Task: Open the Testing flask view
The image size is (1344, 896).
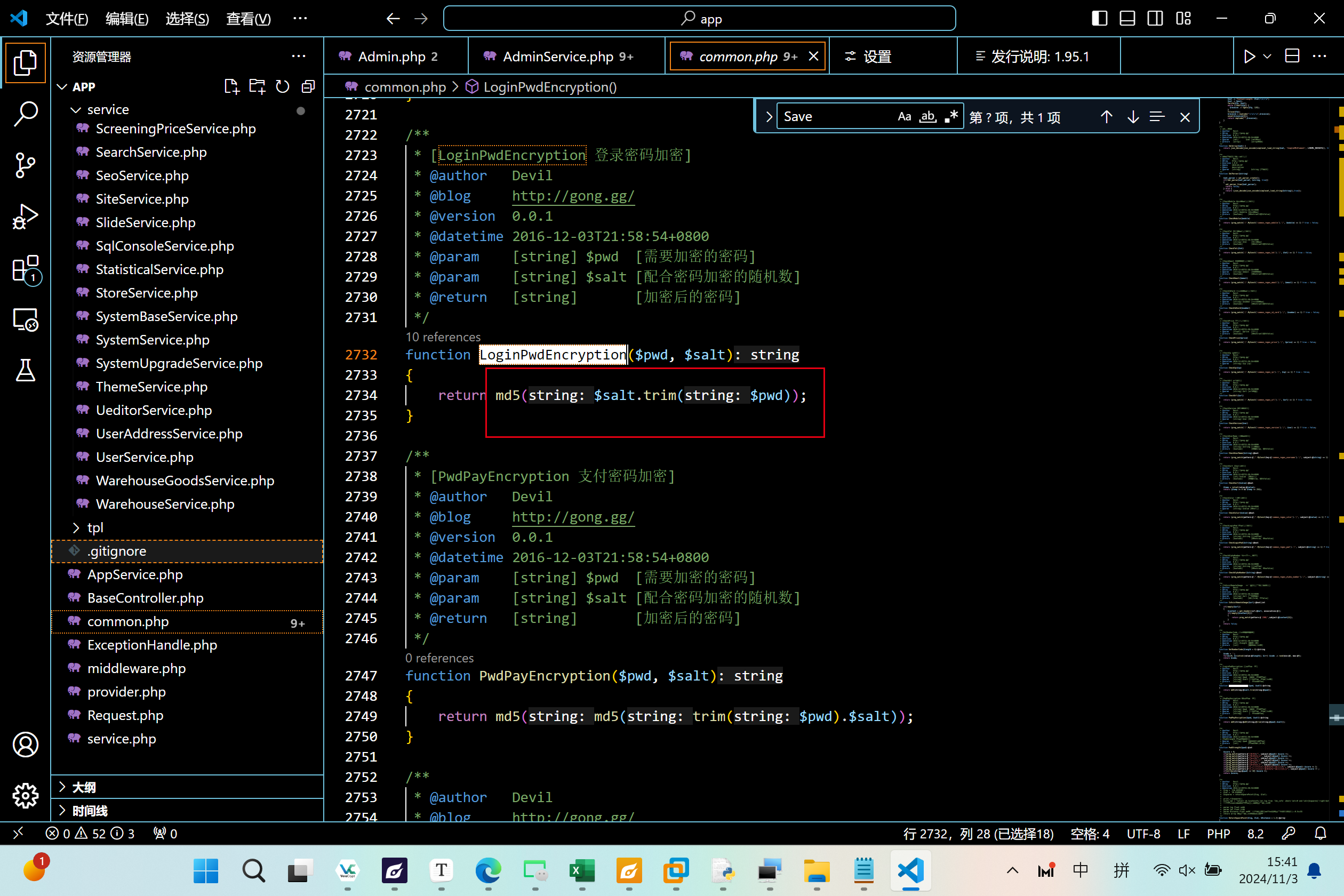Action: (x=25, y=370)
